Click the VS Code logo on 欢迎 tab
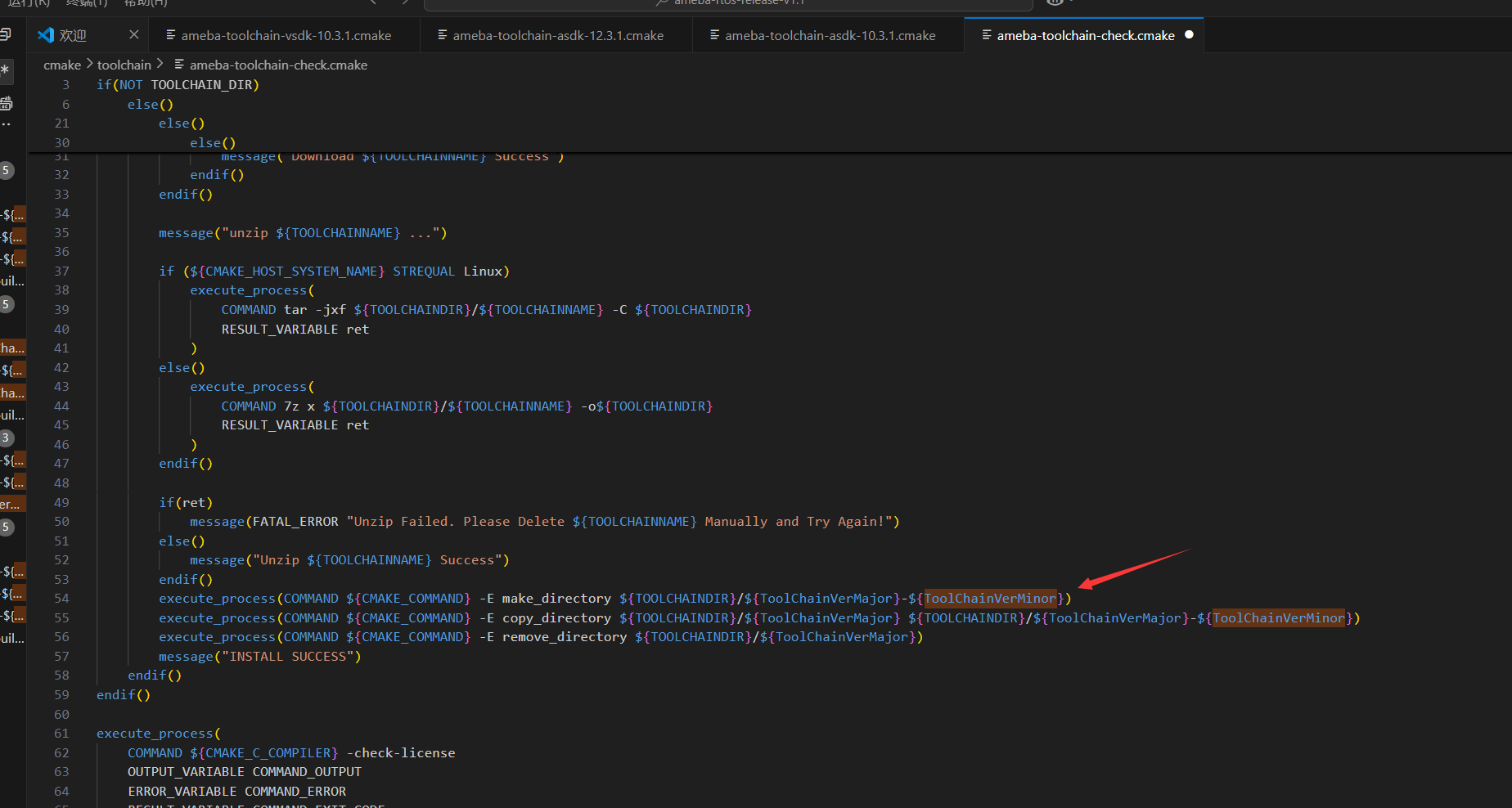The height and width of the screenshot is (808, 1512). click(x=46, y=35)
